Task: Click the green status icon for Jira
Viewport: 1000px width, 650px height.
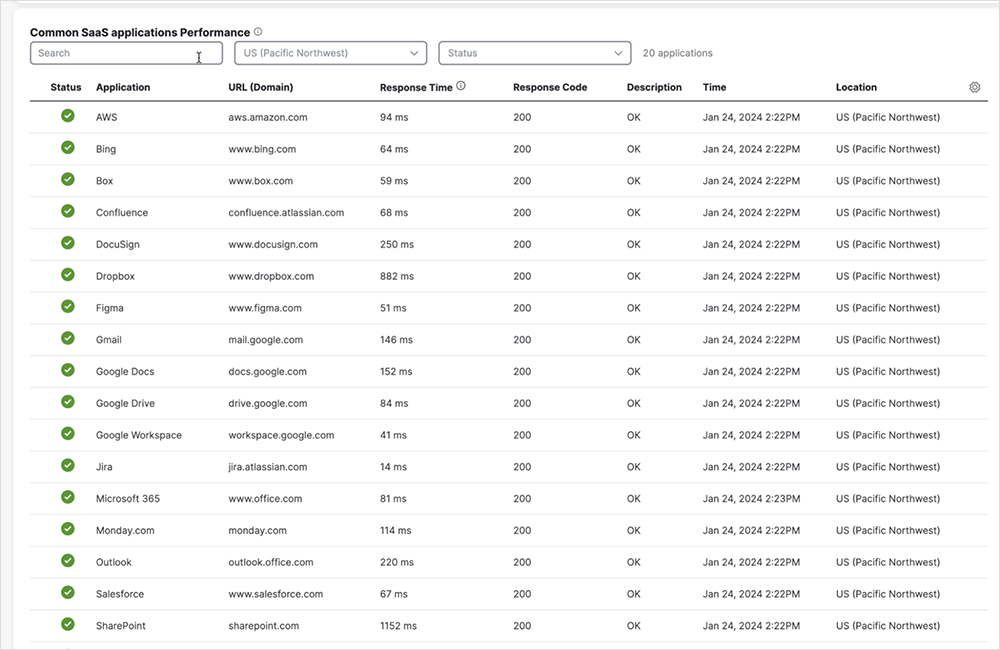Action: pyautogui.click(x=68, y=466)
